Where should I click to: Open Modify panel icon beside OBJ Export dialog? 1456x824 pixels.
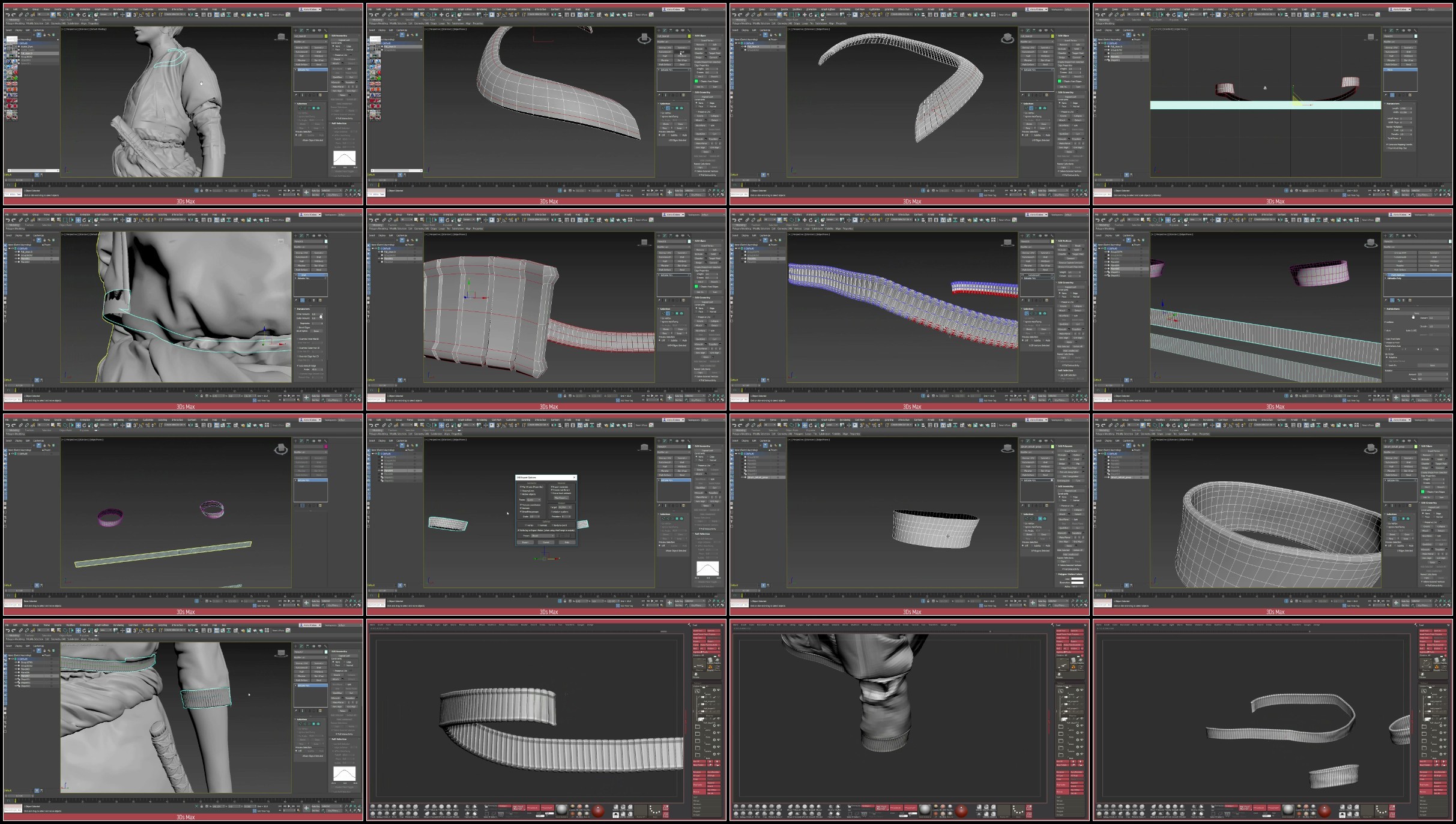pyautogui.click(x=665, y=441)
